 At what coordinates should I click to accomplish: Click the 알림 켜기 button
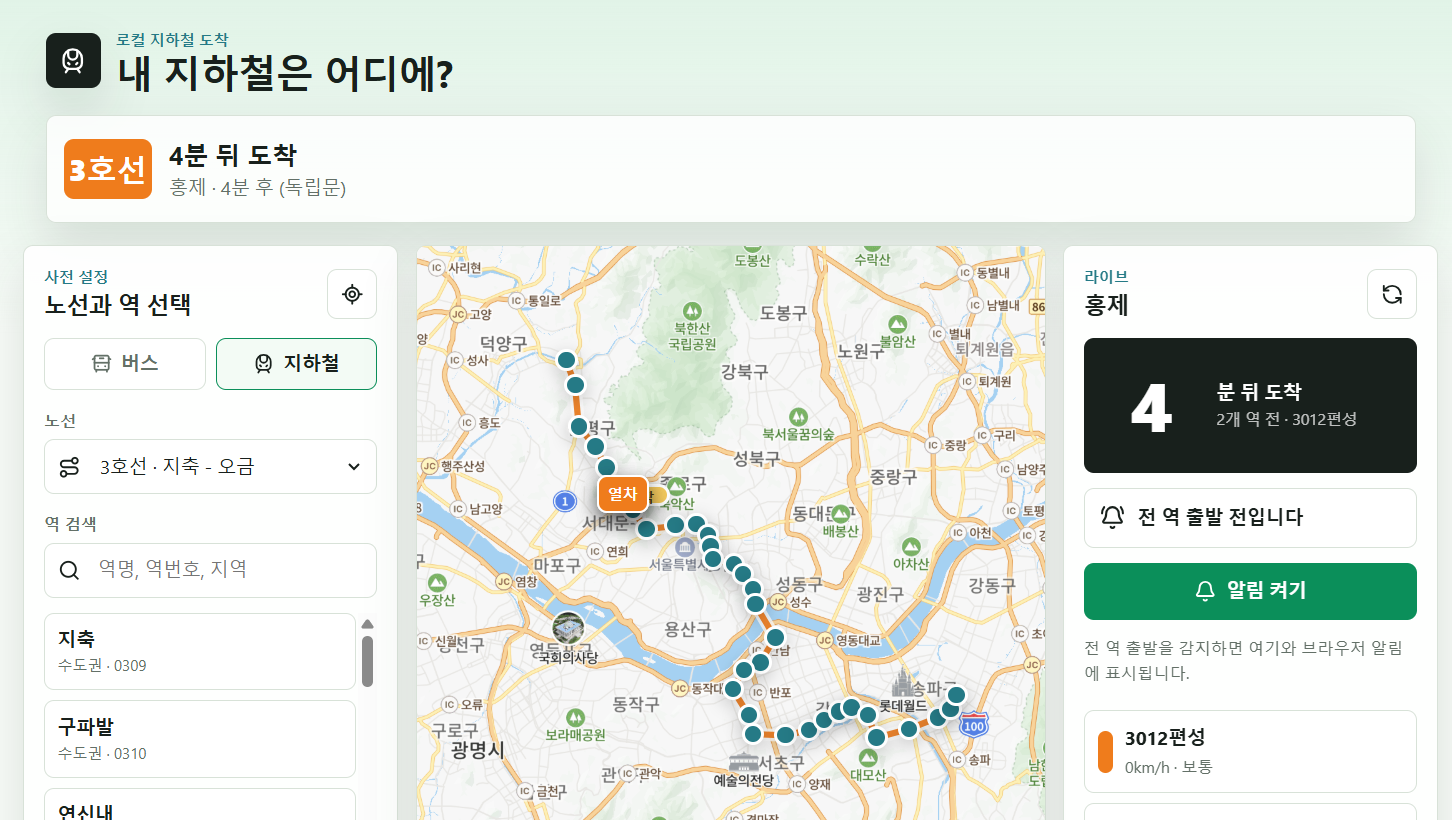(1250, 591)
